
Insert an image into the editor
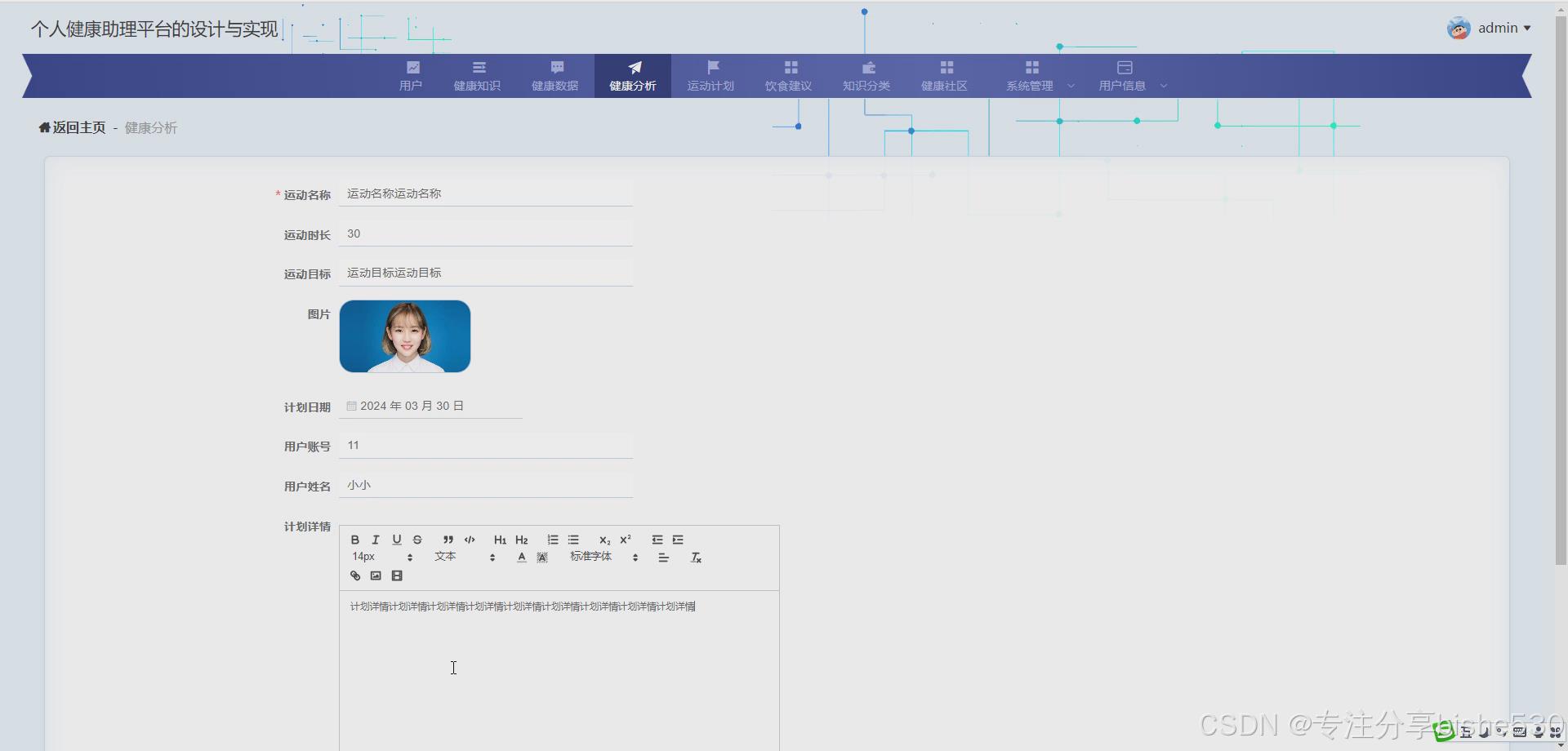[x=376, y=575]
